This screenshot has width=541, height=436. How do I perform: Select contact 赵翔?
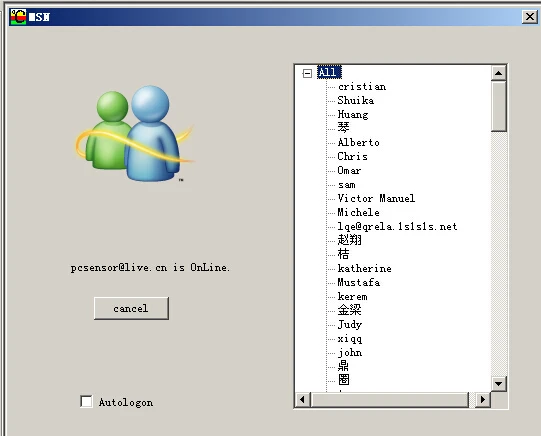click(x=350, y=240)
